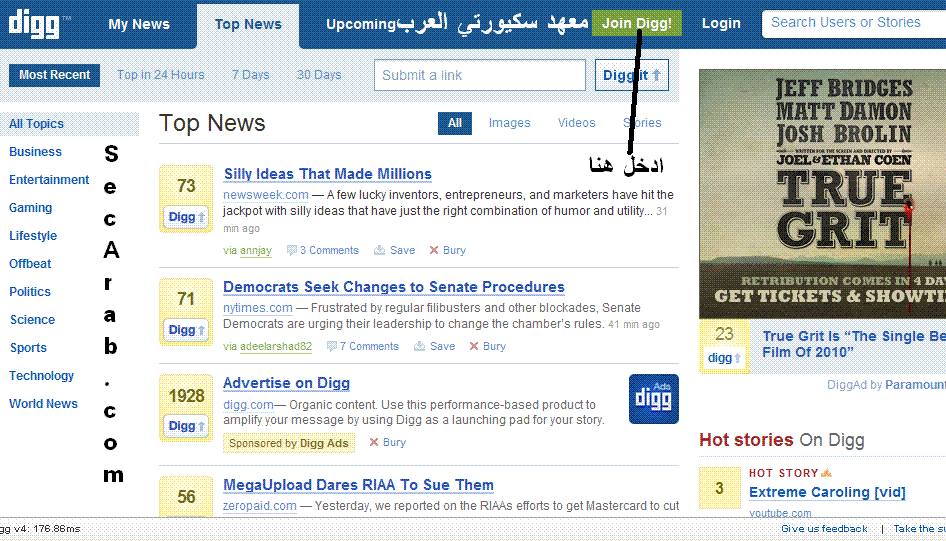Open Advertise on Digg headline
This screenshot has width=946, height=541.
pos(287,383)
